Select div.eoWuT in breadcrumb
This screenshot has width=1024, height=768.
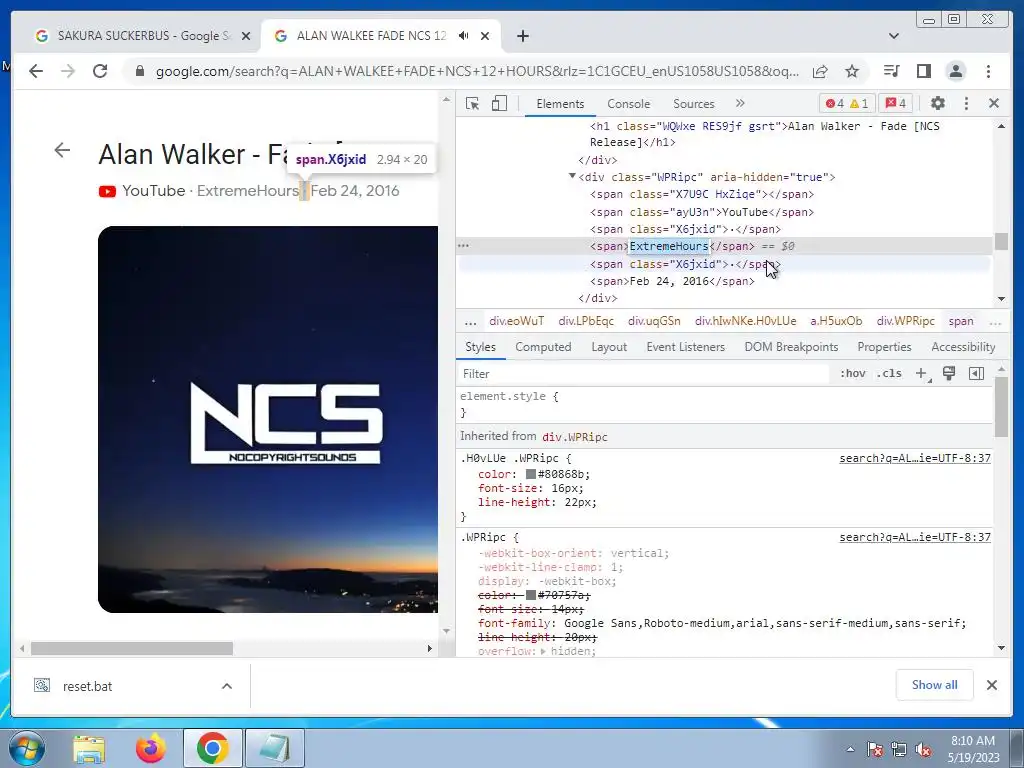[517, 321]
